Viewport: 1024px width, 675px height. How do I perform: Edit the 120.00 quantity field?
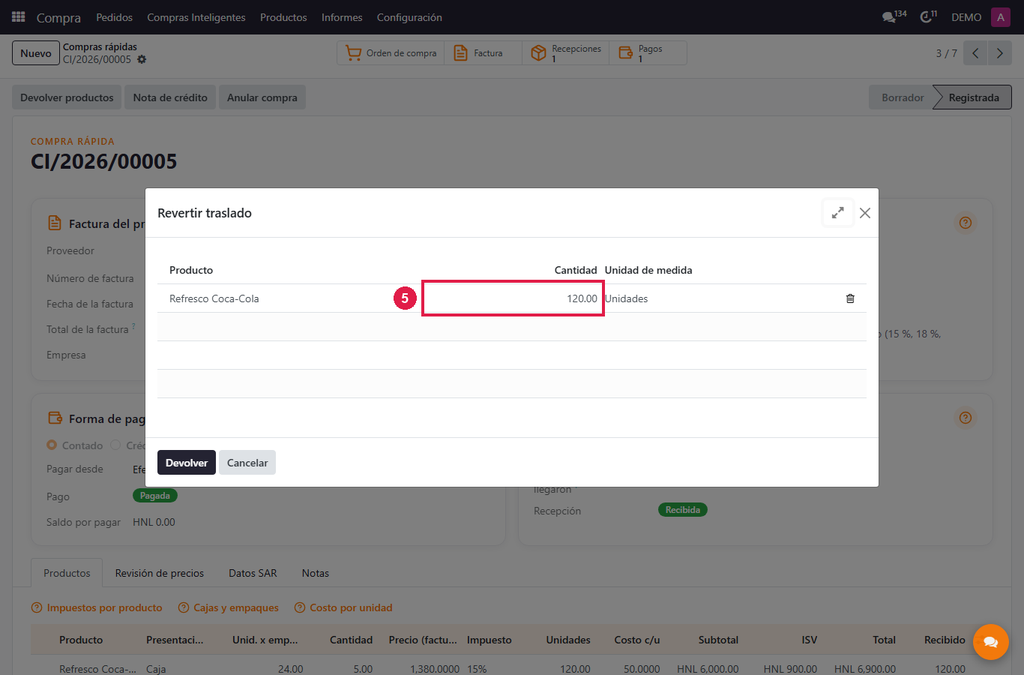click(513, 298)
